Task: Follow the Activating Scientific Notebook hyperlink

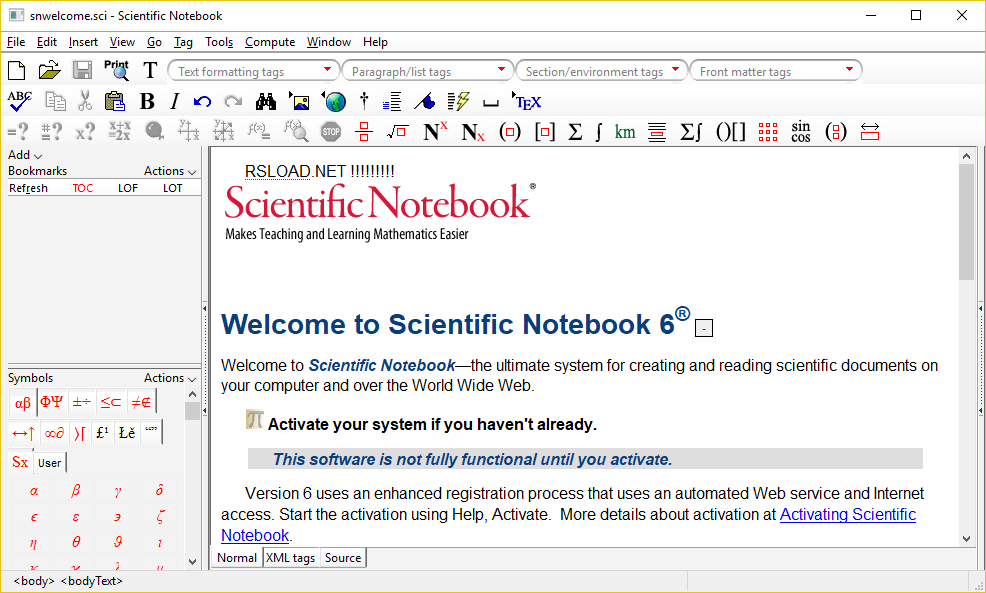Action: point(848,514)
